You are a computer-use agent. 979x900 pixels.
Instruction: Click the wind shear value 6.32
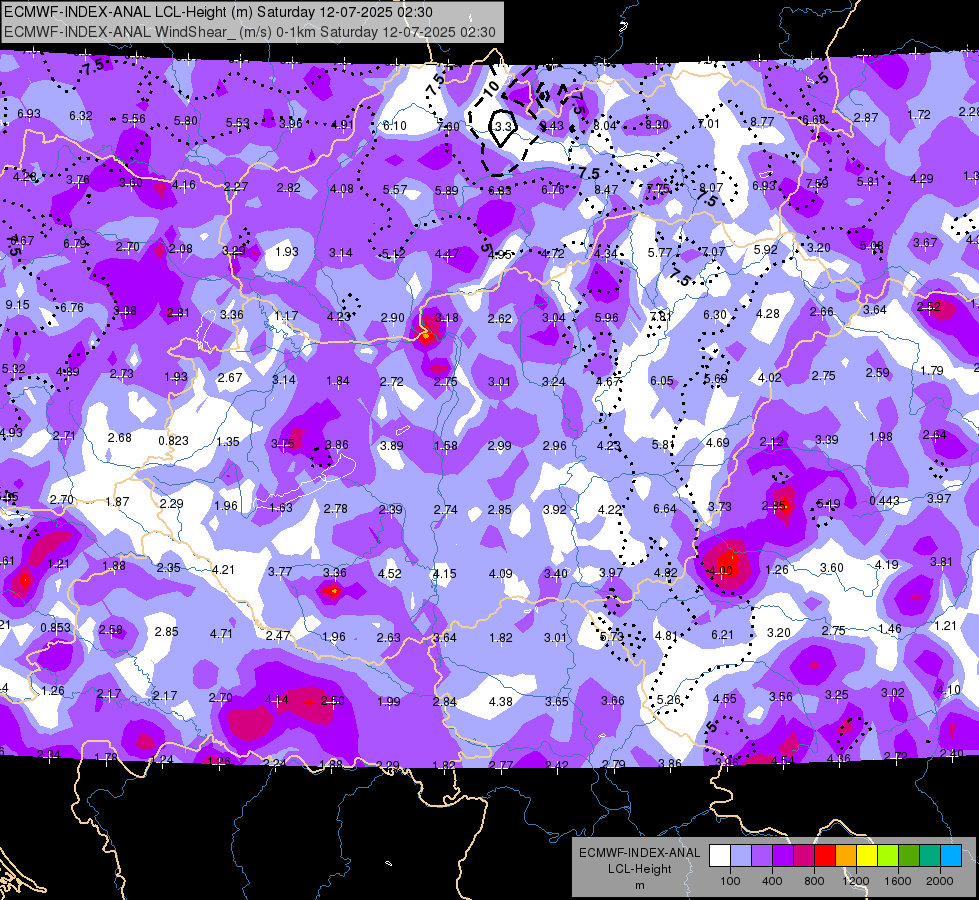pyautogui.click(x=81, y=116)
